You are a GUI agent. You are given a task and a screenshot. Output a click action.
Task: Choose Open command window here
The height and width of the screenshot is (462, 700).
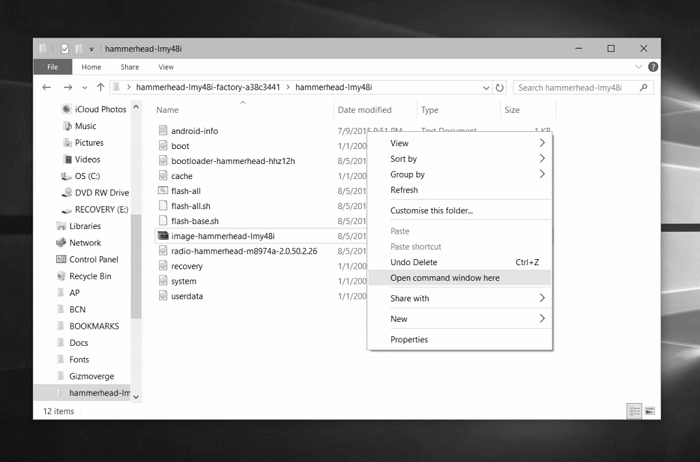[444, 278]
